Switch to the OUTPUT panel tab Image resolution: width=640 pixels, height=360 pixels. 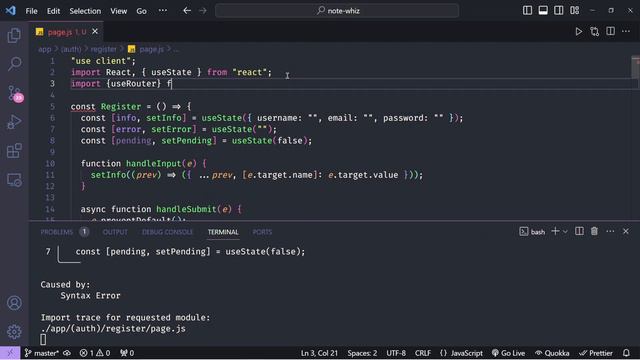tap(115, 232)
